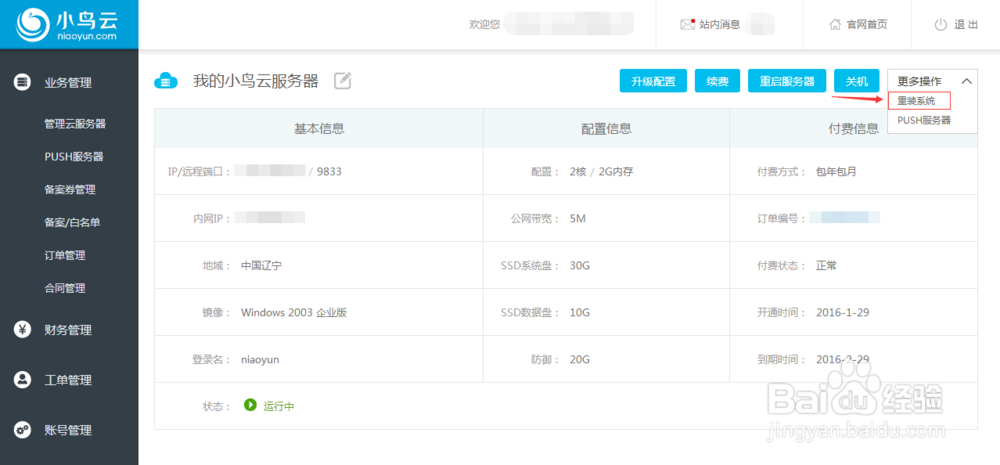This screenshot has width=1000, height=465.
Task: Click the 开通时间 date 2016-1-29
Action: coord(842,313)
